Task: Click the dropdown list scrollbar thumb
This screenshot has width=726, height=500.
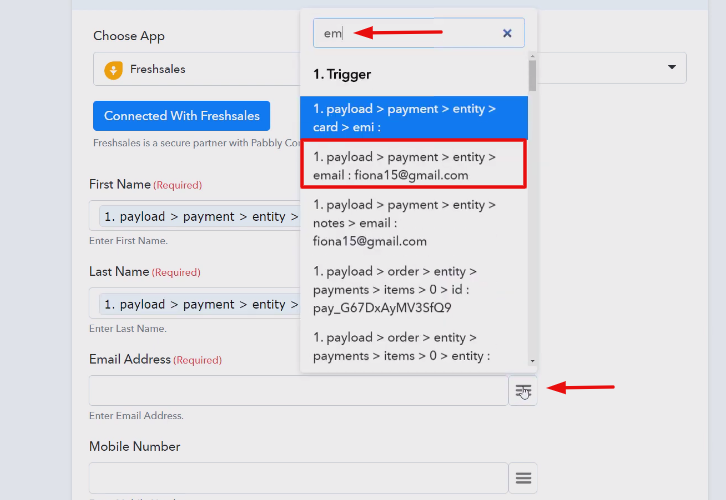Action: point(532,75)
